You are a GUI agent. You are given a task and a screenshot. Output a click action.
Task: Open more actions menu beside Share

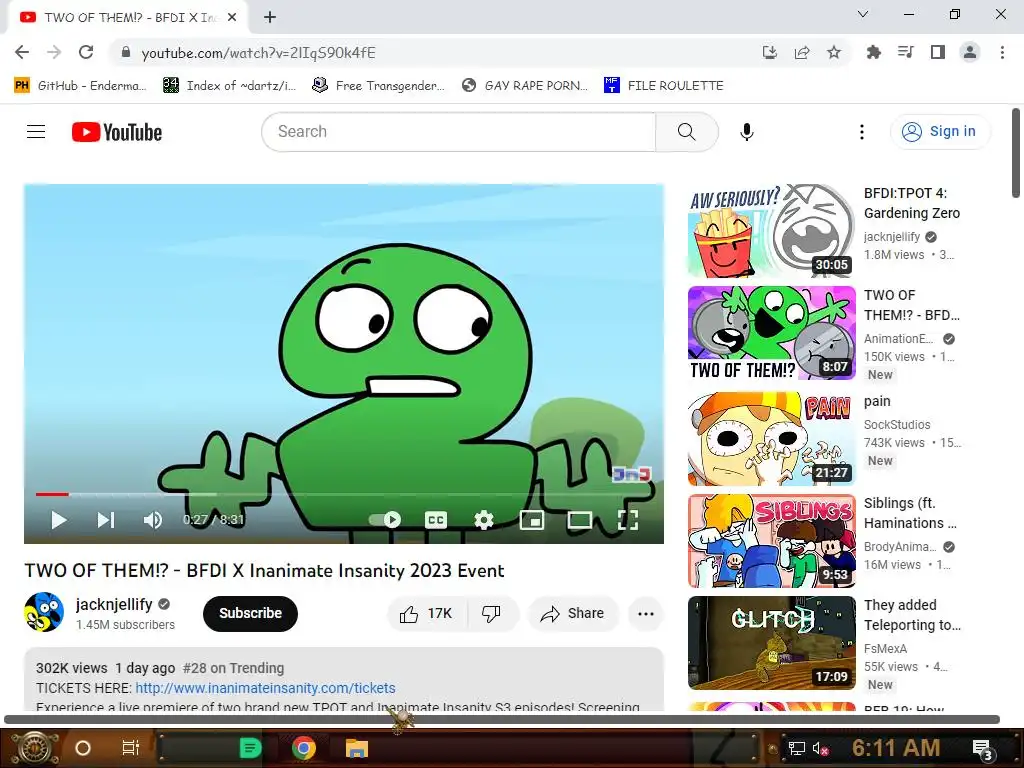pyautogui.click(x=646, y=614)
